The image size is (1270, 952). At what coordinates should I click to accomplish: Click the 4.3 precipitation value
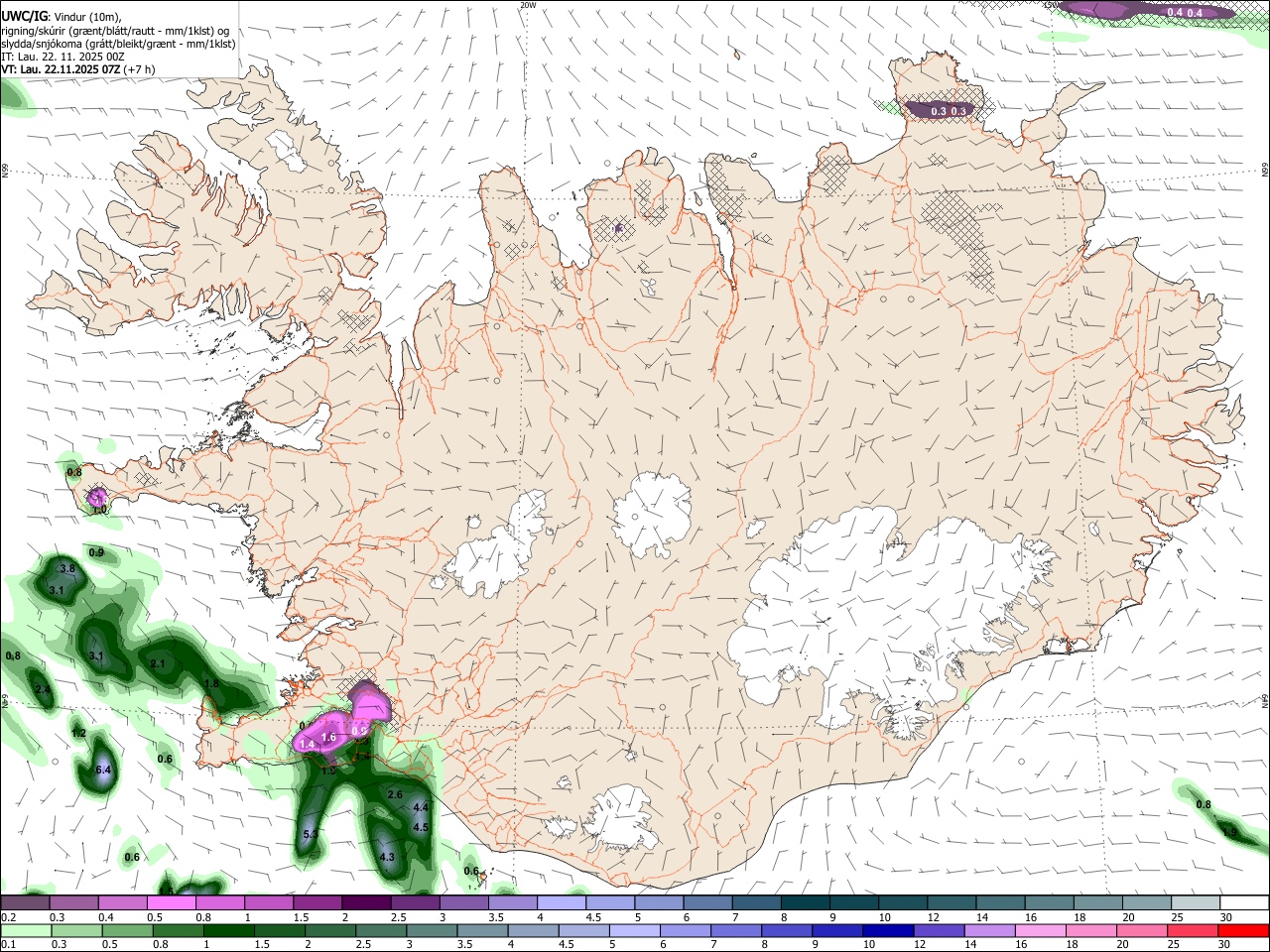[x=387, y=858]
